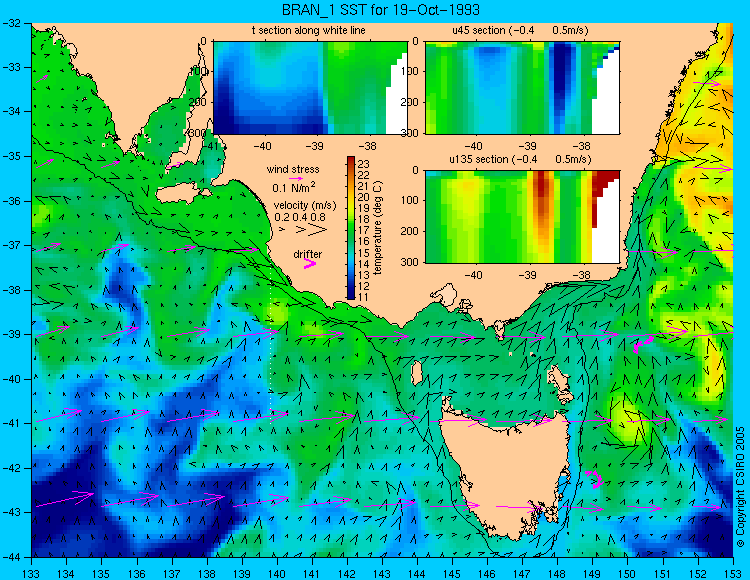Click depth label 300 on u135 section

[x=411, y=262]
